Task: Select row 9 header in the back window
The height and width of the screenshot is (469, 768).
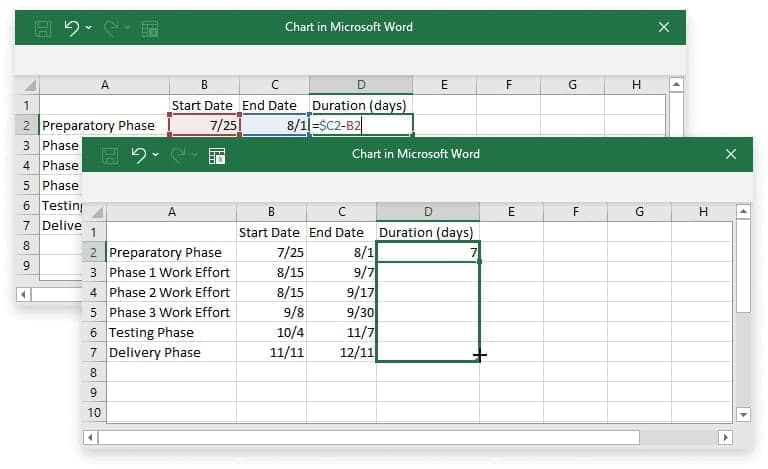Action: pos(26,265)
